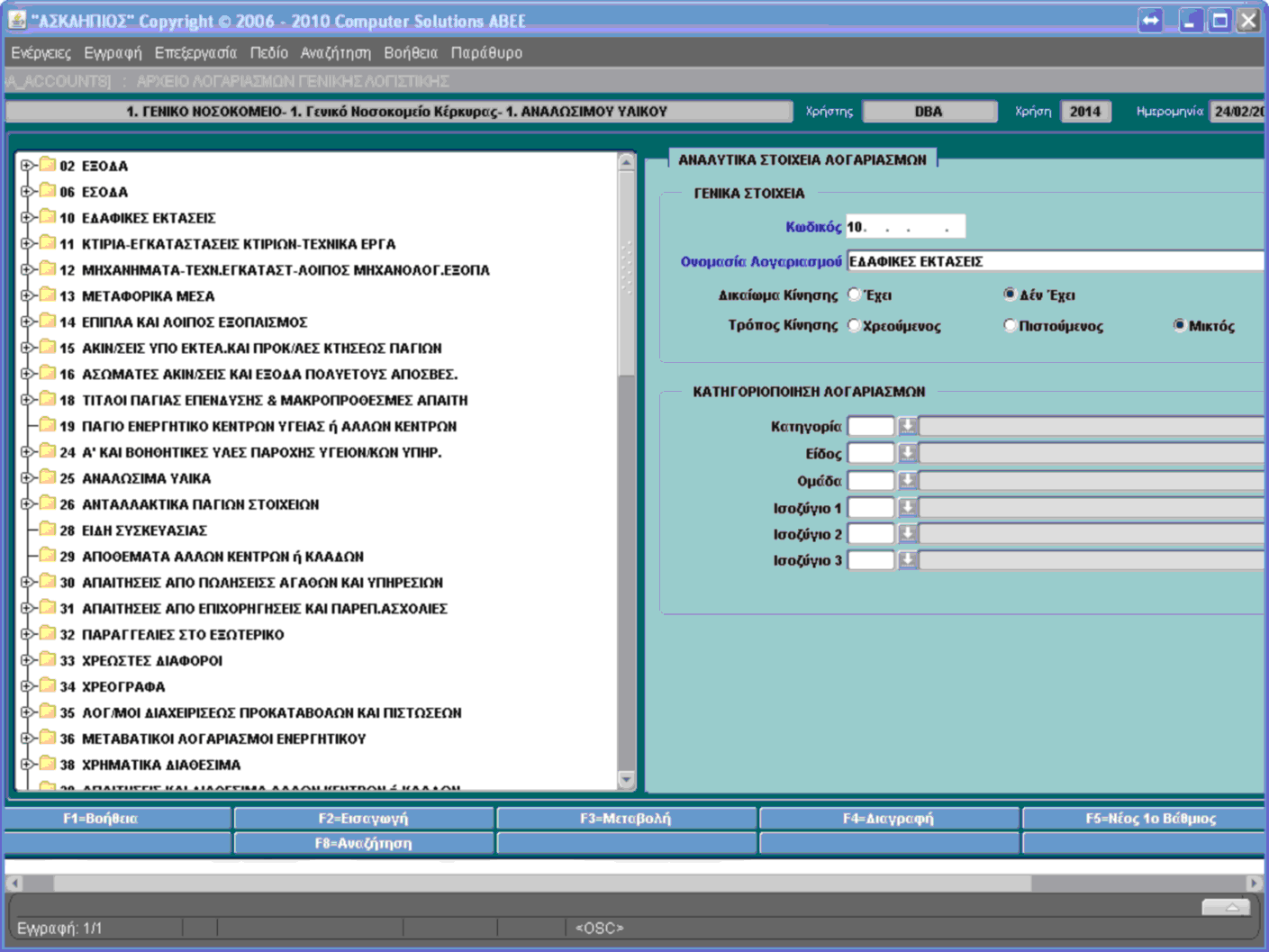Click the horizontal scrollbar right arrow
The image size is (1269, 952).
(x=1255, y=884)
